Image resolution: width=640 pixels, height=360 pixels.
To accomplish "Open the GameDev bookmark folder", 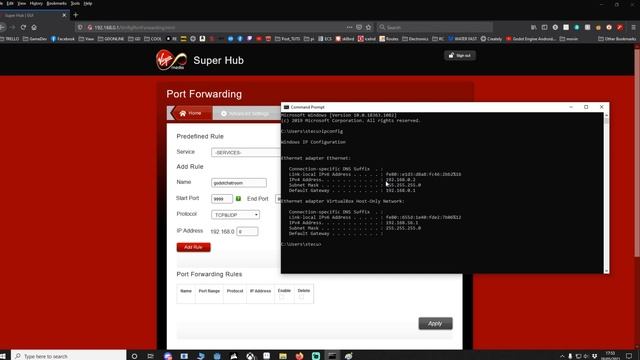I will click(x=35, y=39).
